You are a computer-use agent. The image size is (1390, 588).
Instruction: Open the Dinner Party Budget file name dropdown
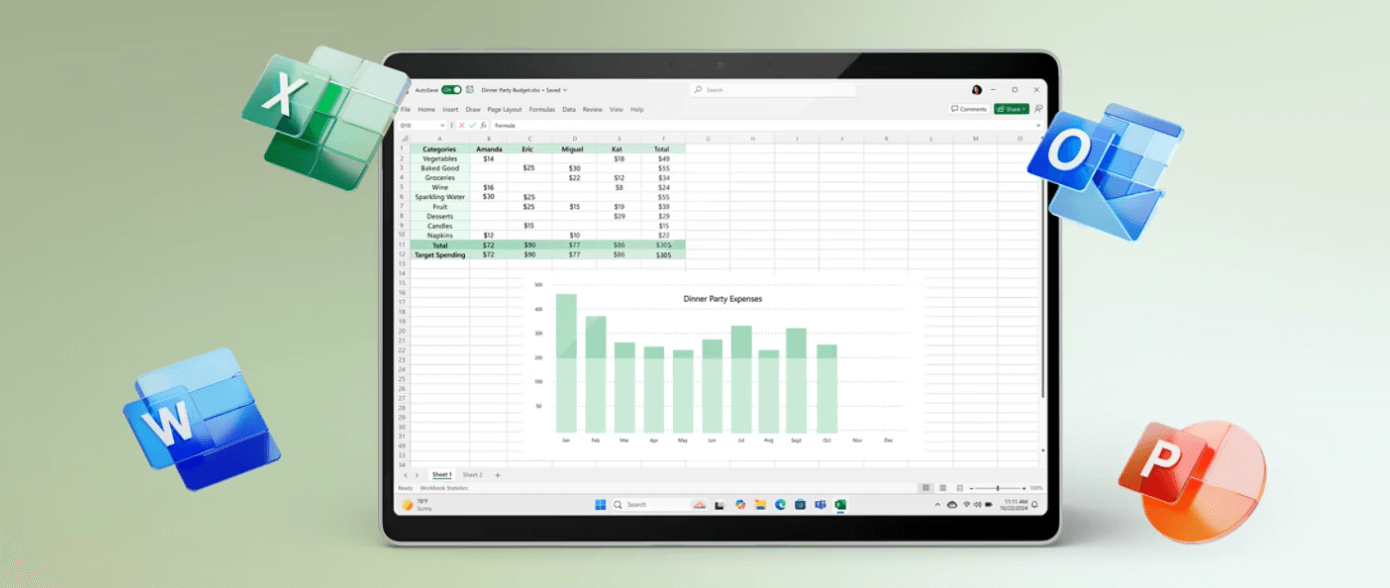(x=565, y=90)
